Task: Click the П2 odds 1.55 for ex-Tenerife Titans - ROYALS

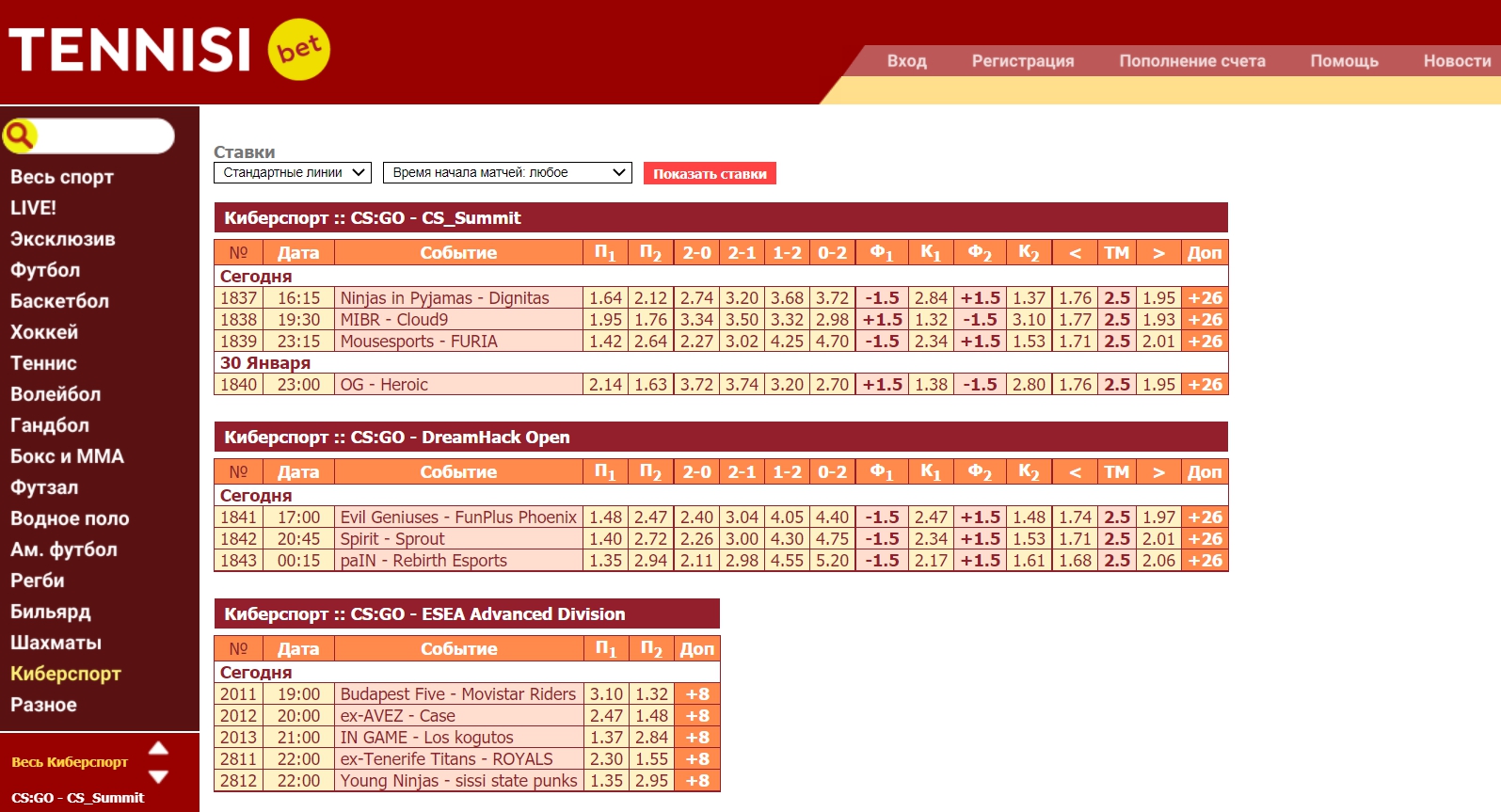Action: pyautogui.click(x=651, y=759)
